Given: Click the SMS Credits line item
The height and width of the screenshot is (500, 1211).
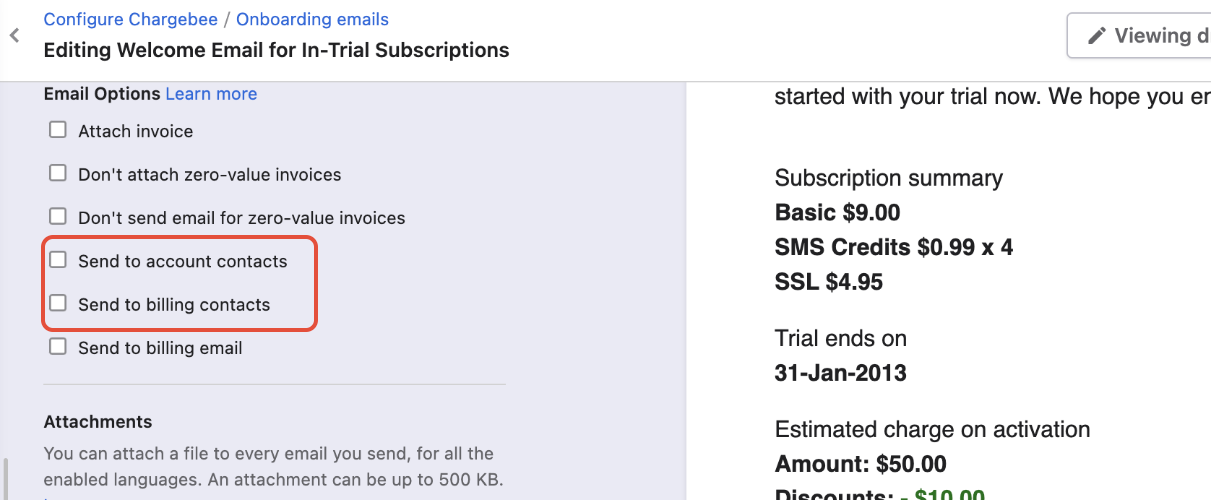Looking at the screenshot, I should [893, 247].
